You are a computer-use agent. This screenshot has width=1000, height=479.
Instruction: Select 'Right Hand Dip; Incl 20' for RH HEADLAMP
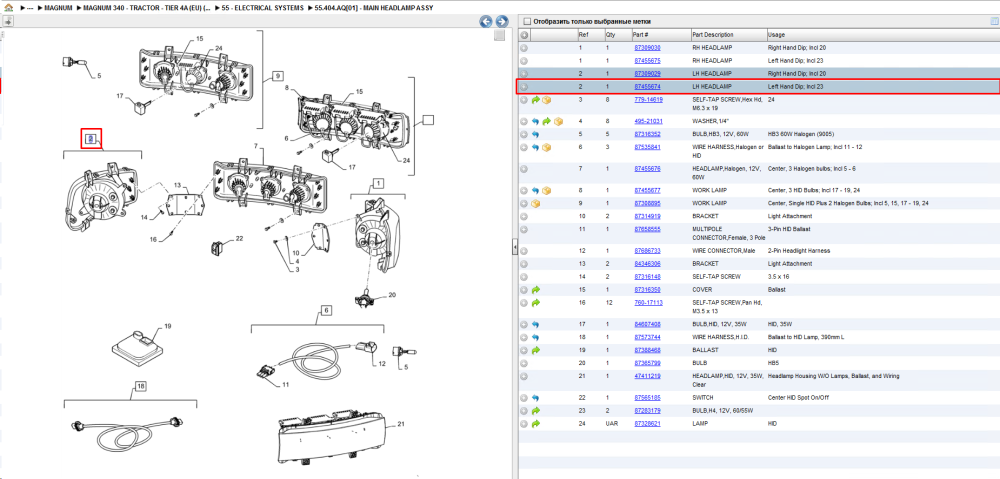point(795,48)
